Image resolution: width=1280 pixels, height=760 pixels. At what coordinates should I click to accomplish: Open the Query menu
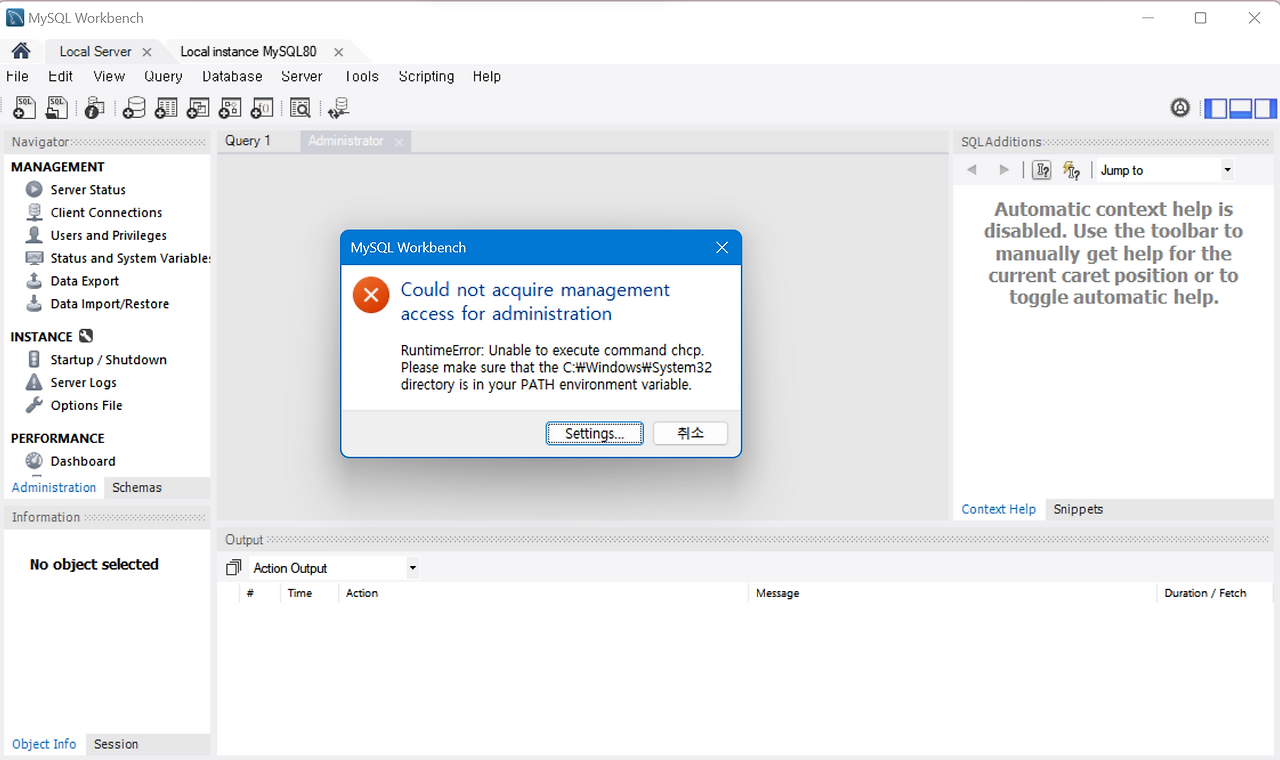tap(163, 77)
